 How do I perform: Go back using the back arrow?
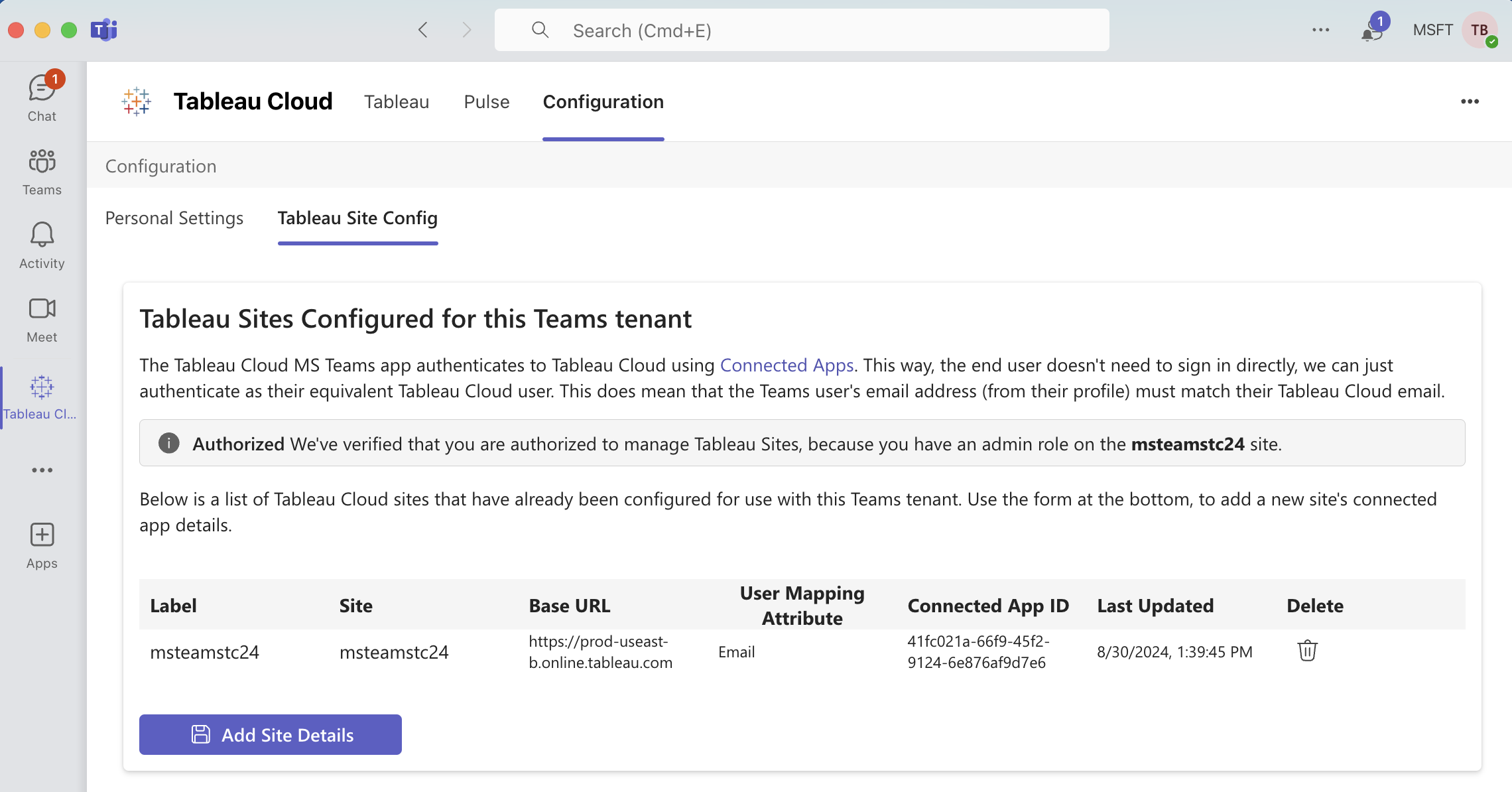coord(423,30)
